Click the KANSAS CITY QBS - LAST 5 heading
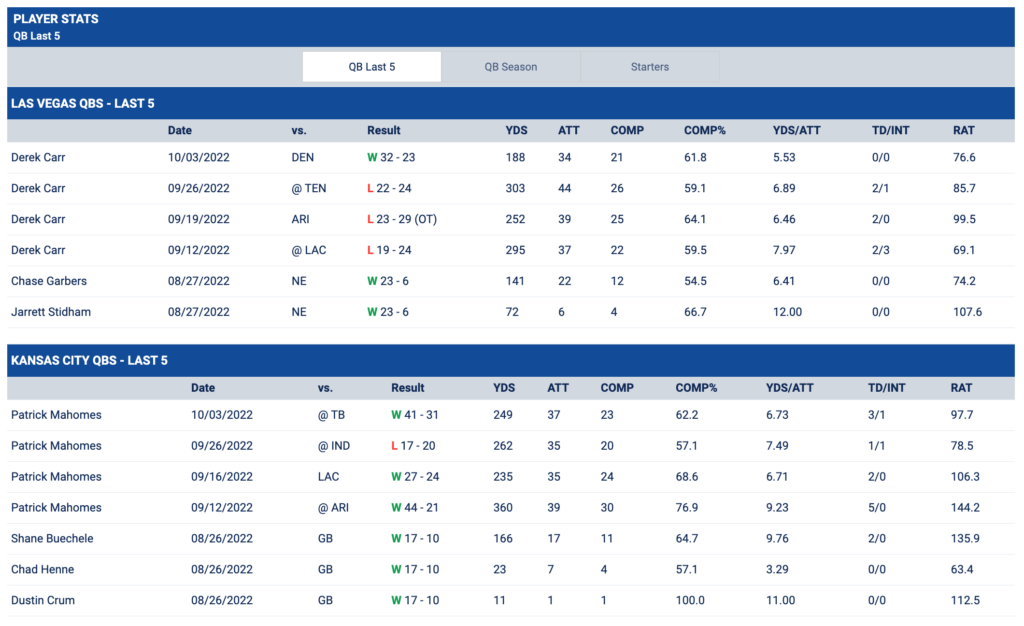This screenshot has height=626, width=1024. click(x=89, y=361)
